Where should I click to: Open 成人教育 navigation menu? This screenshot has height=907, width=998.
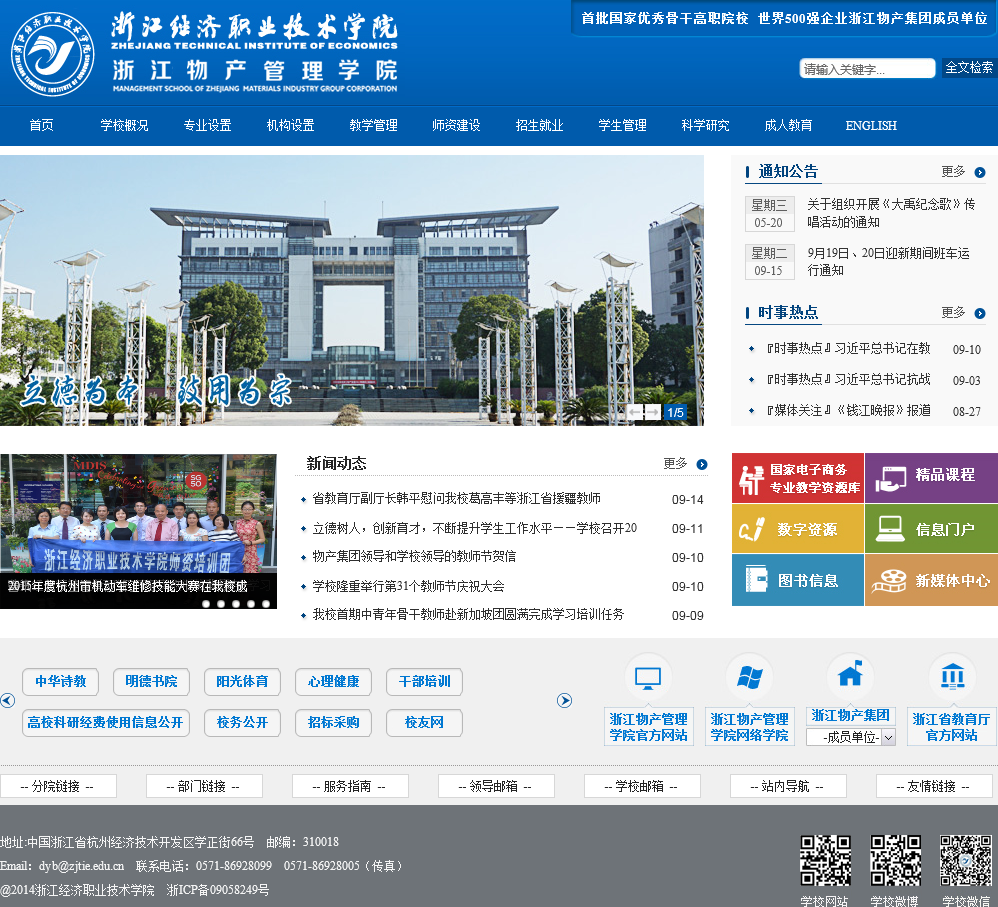[788, 125]
